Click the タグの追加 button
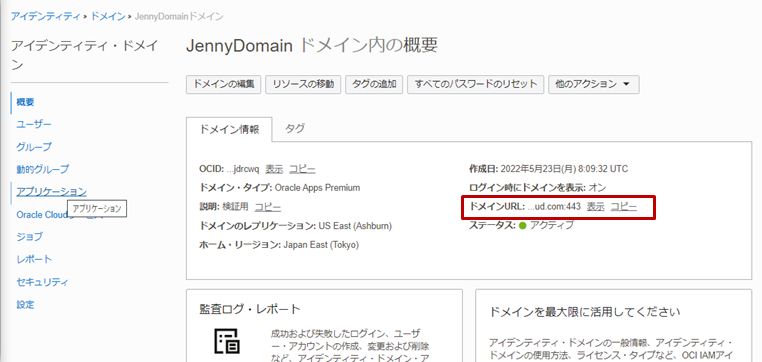This screenshot has height=362, width=762. tap(374, 84)
